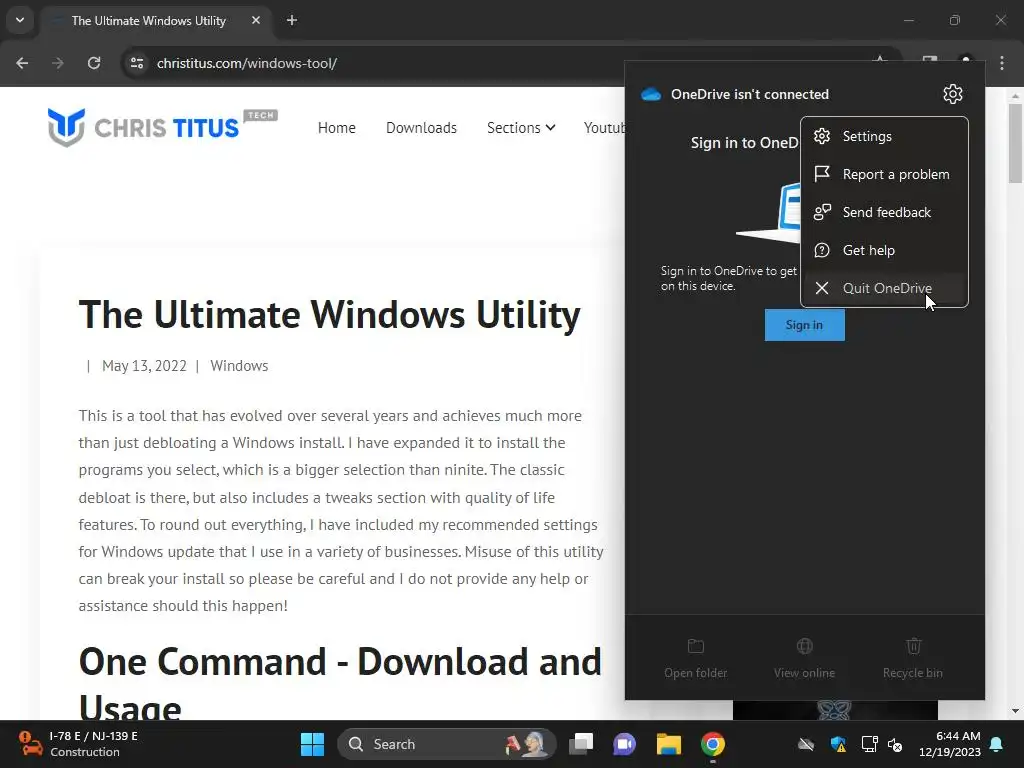Click the scrollbar down arrow

1015,711
